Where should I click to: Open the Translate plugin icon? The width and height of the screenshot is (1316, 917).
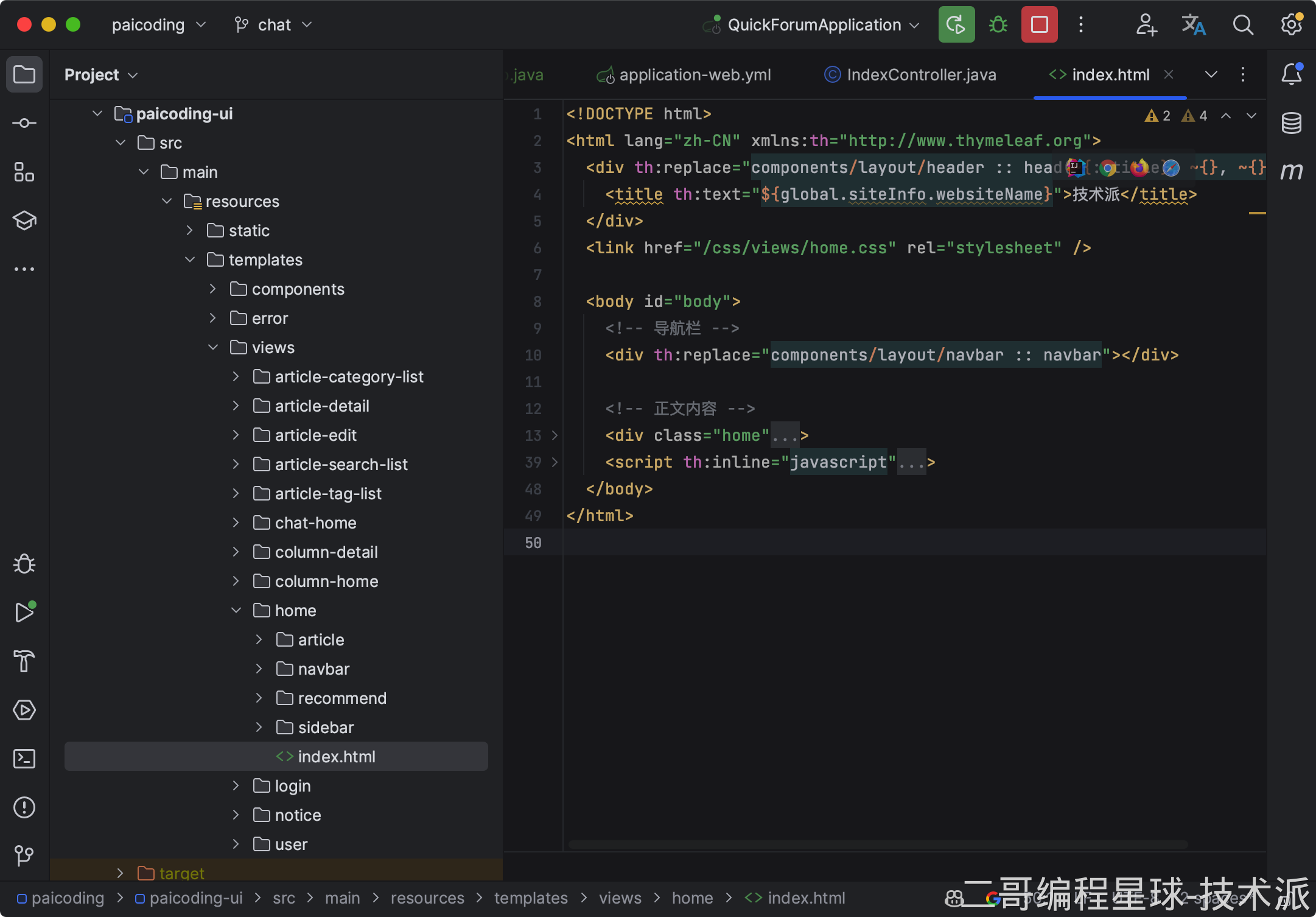coord(1193,25)
